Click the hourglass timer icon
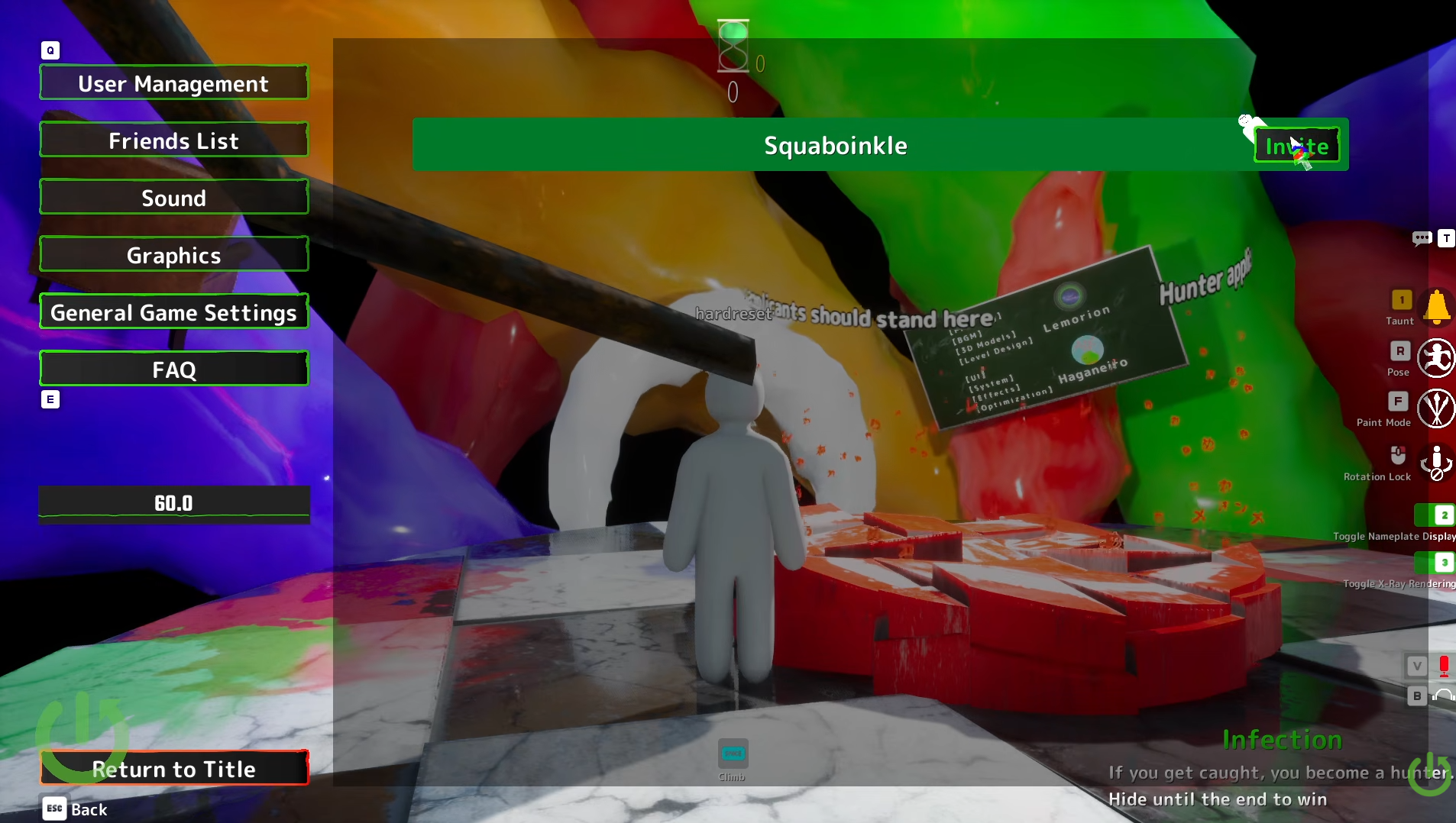 click(733, 46)
